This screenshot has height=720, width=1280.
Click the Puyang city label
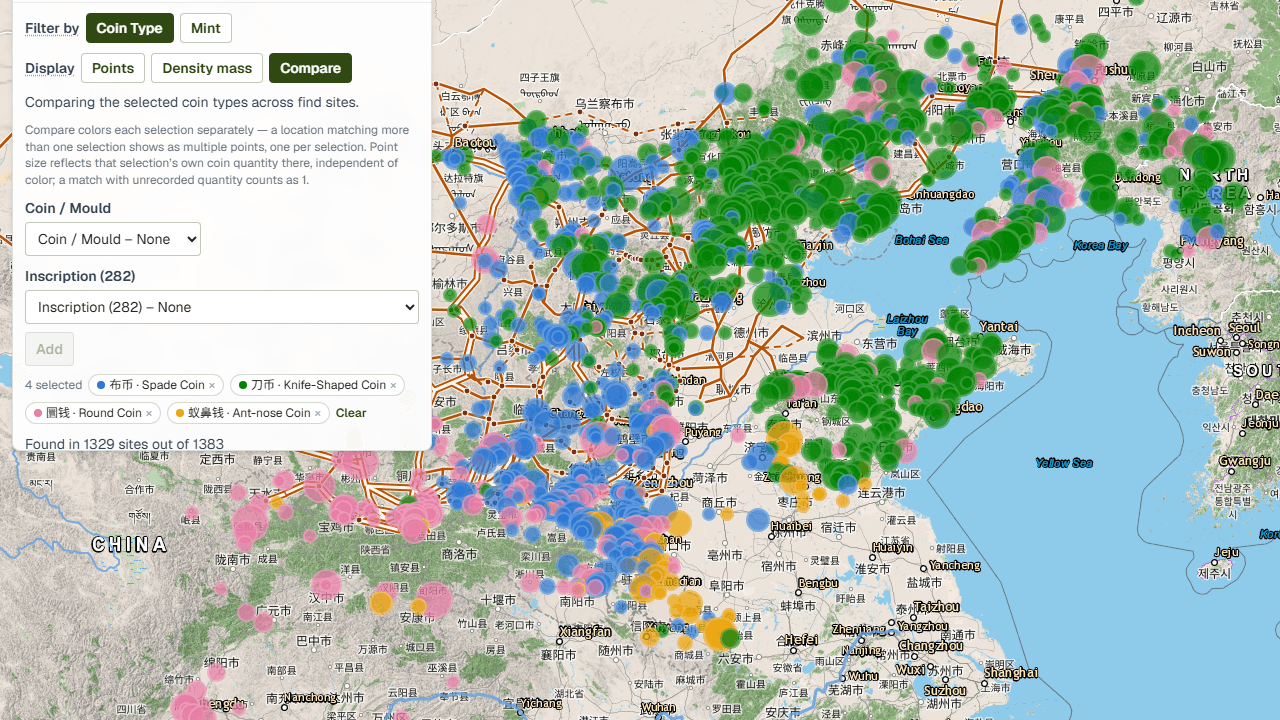click(x=702, y=433)
